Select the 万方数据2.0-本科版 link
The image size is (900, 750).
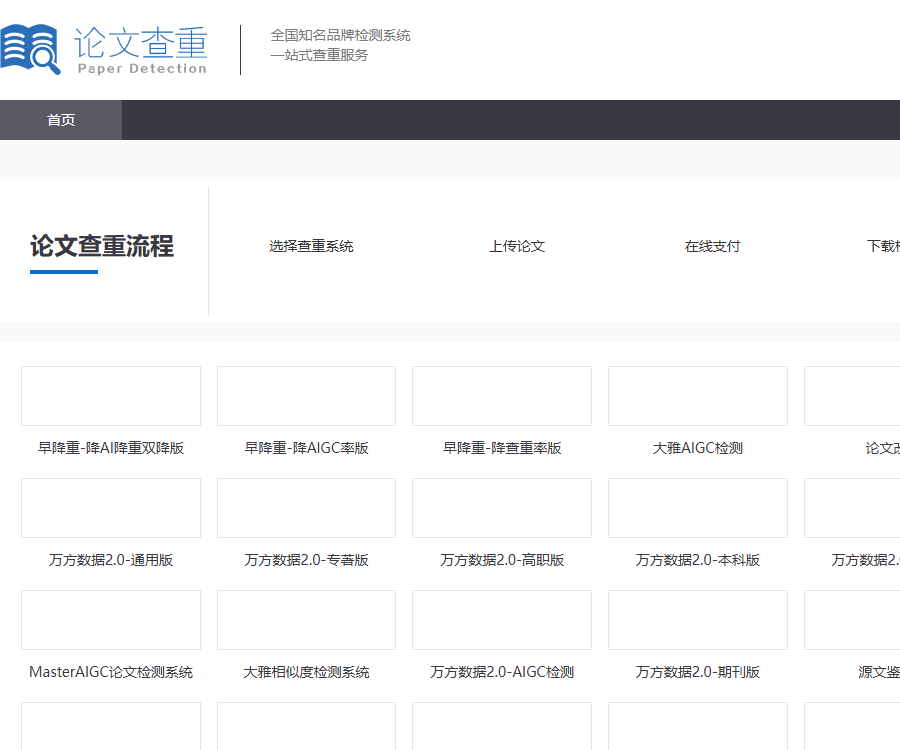tap(698, 559)
